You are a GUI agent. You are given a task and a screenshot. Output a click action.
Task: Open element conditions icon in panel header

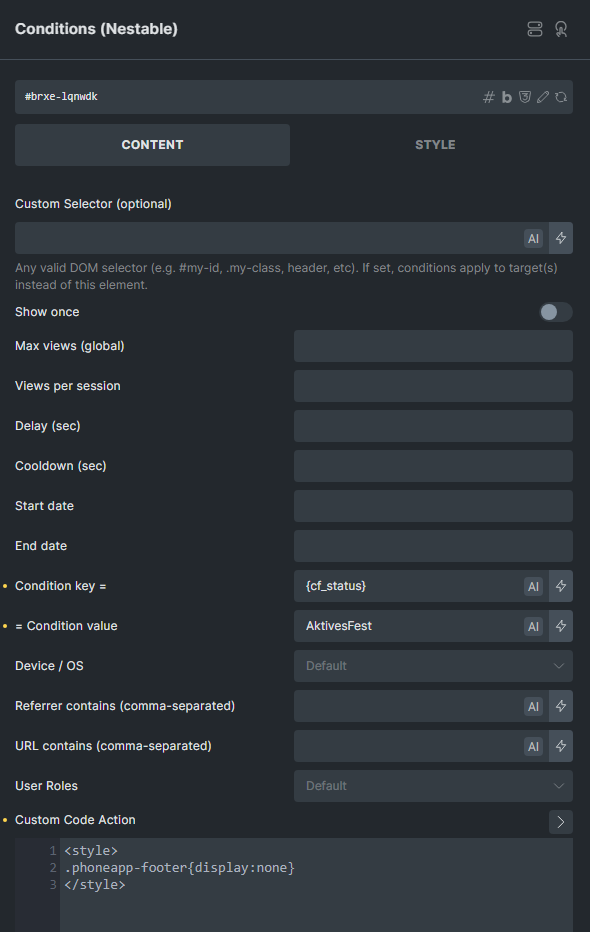[535, 29]
